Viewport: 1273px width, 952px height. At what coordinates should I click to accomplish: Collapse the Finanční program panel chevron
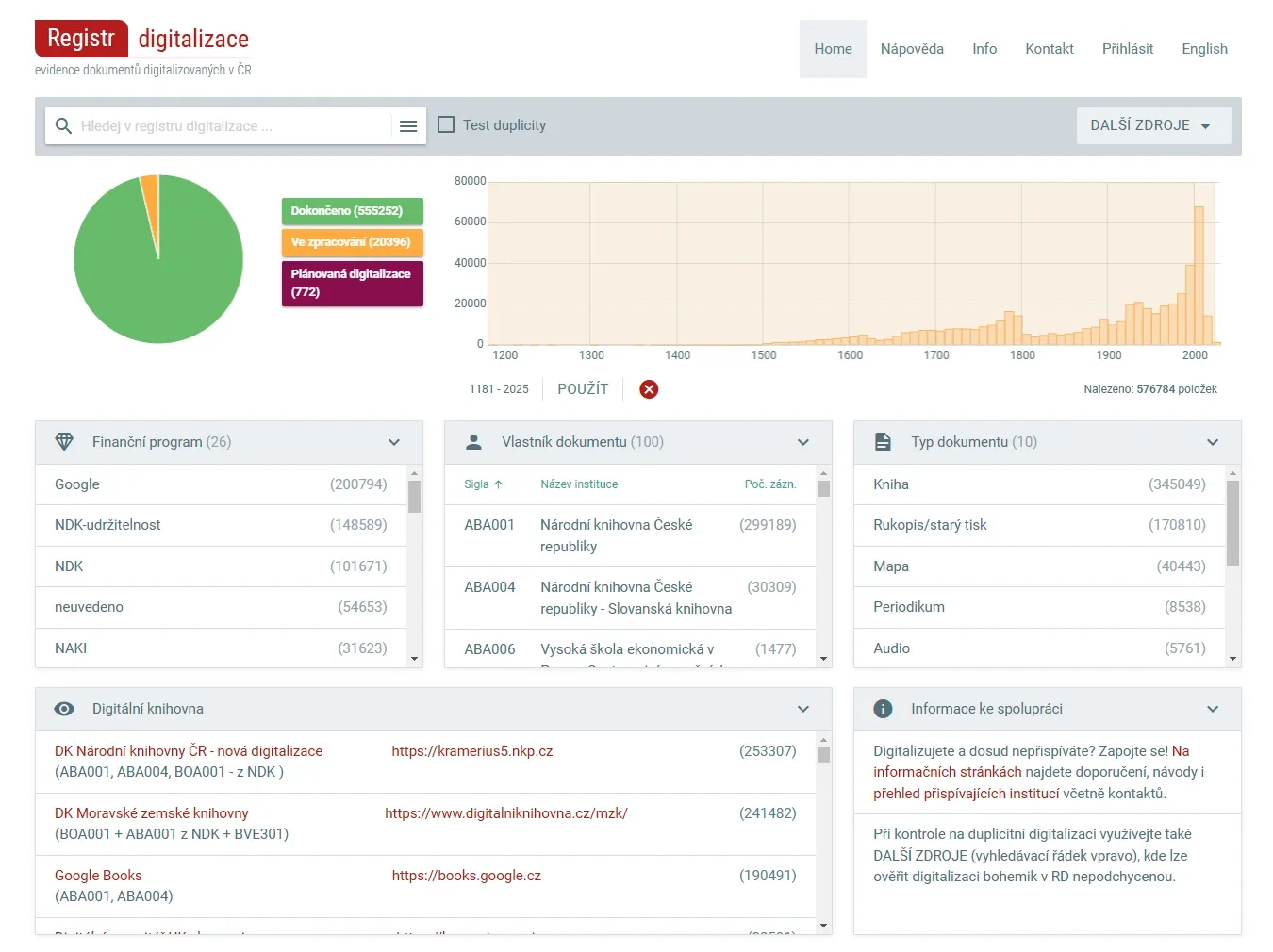click(x=394, y=442)
